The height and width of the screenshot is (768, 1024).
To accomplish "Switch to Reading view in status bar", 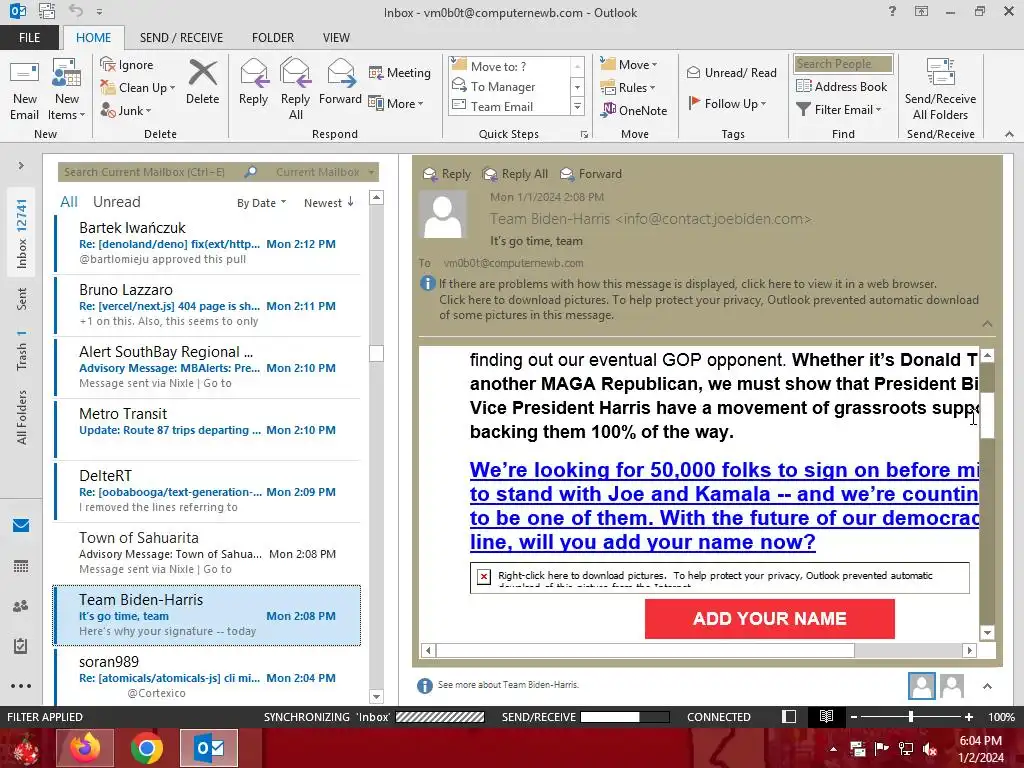I will coord(826,716).
